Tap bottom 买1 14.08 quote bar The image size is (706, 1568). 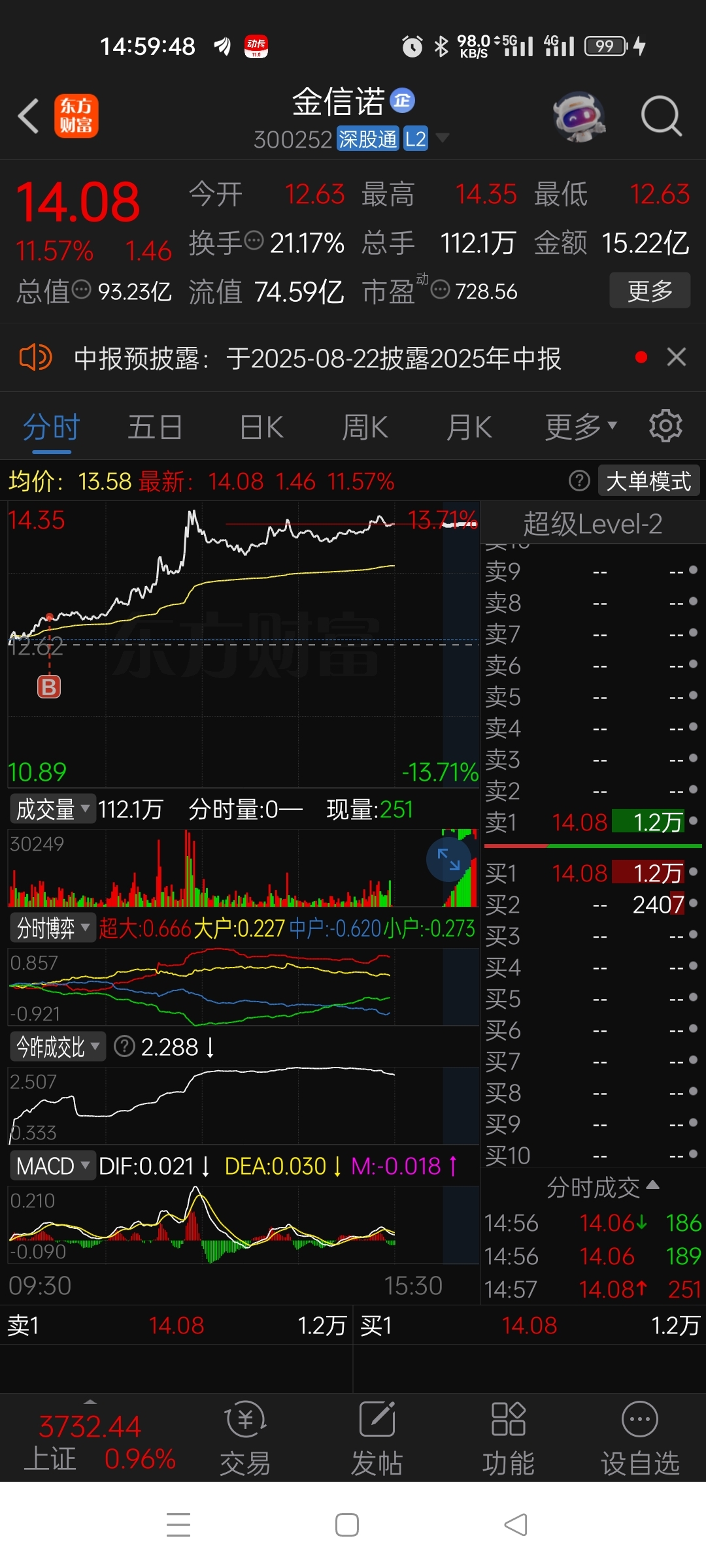[529, 1326]
